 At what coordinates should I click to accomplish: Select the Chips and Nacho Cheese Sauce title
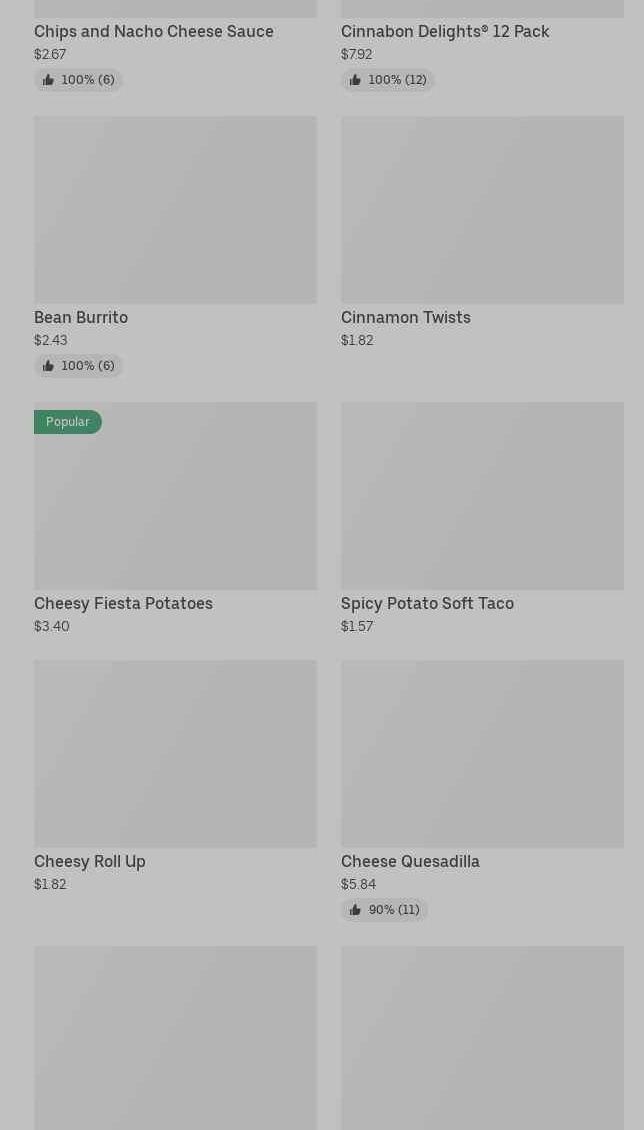154,31
